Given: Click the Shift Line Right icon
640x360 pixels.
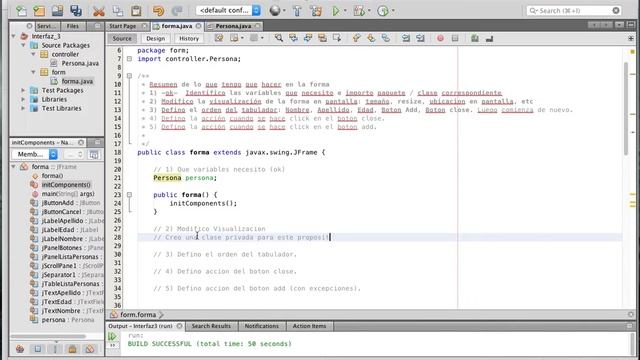Looking at the screenshot, I should click(420, 38).
